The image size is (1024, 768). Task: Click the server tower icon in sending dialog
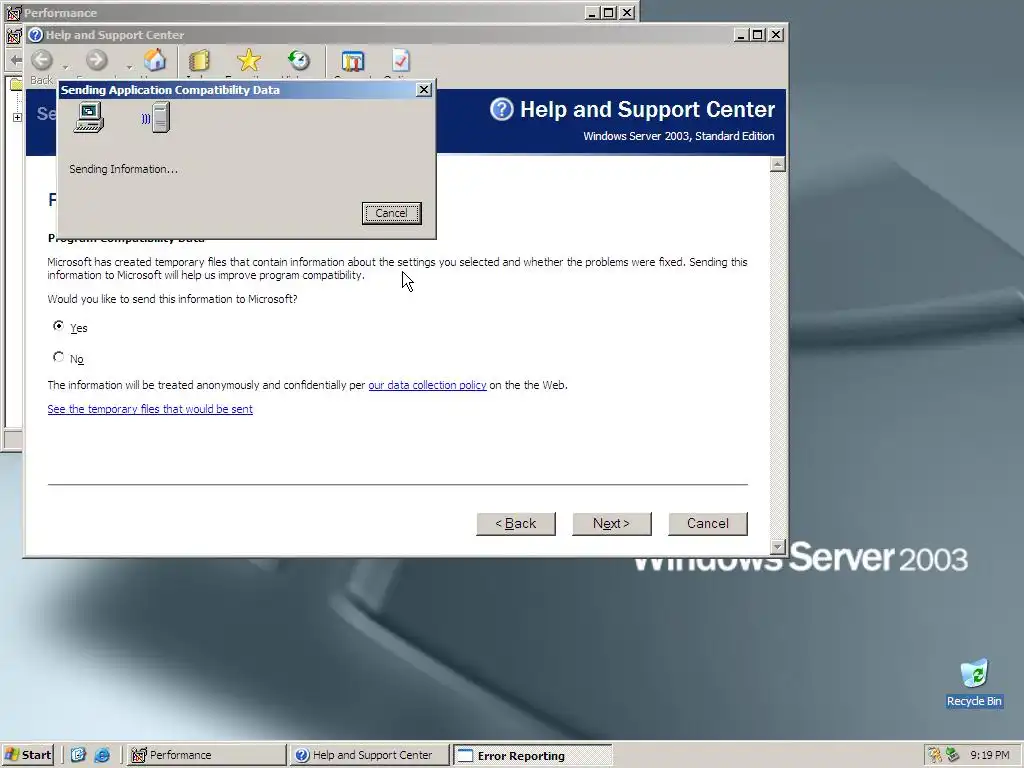161,118
